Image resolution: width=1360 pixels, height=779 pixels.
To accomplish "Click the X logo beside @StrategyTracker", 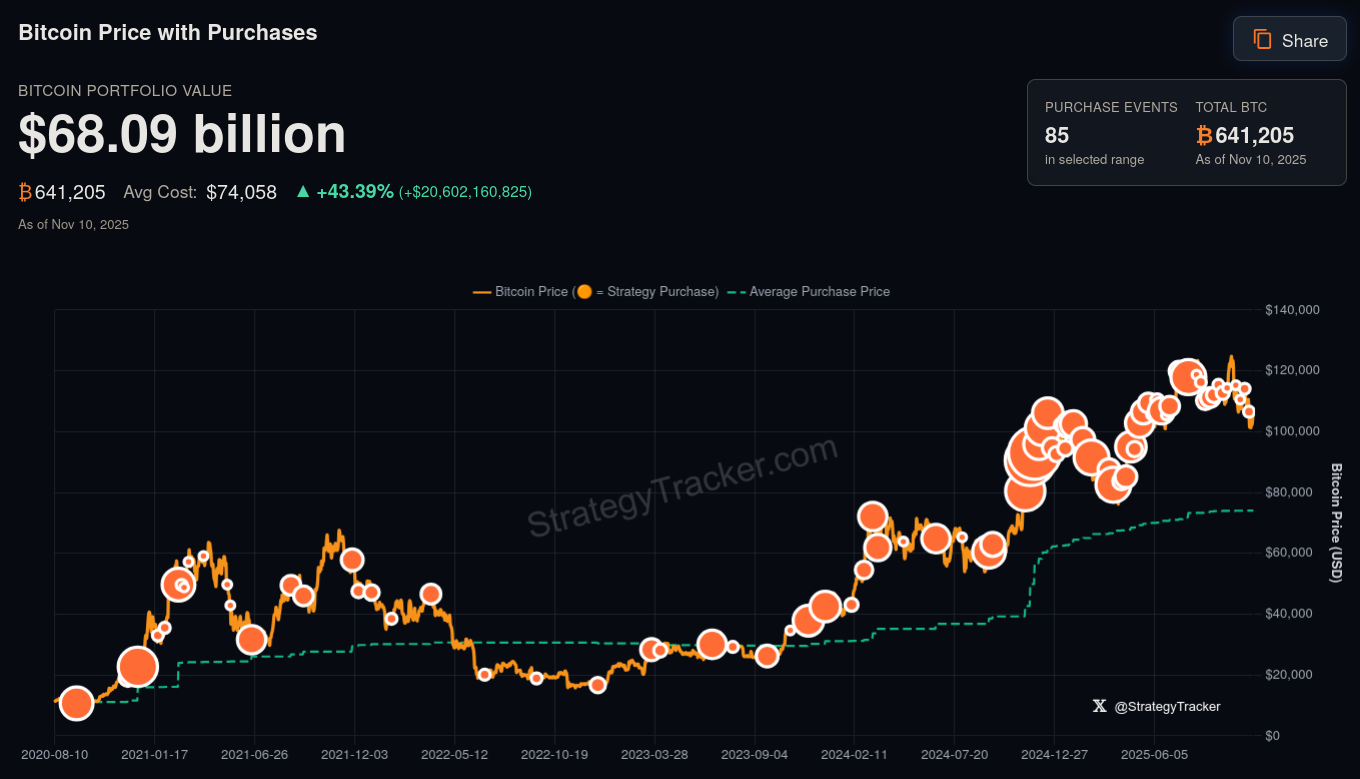I will (x=1100, y=706).
